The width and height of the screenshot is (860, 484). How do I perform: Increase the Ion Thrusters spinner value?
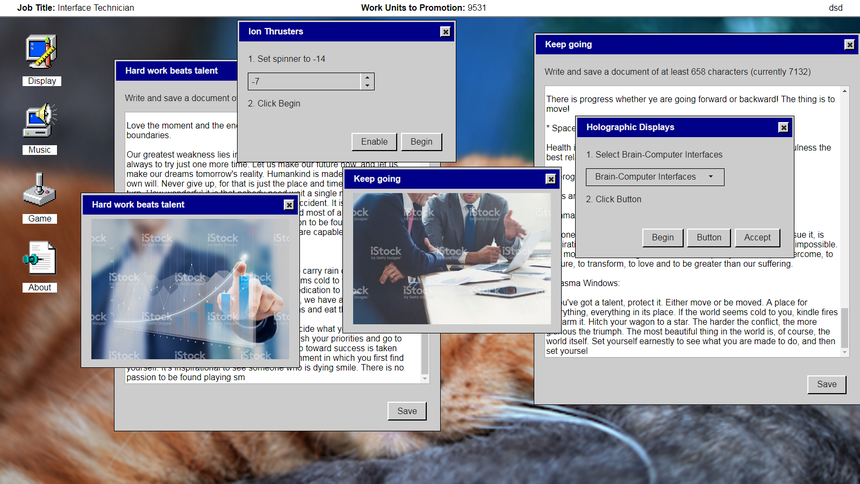[x=368, y=77]
